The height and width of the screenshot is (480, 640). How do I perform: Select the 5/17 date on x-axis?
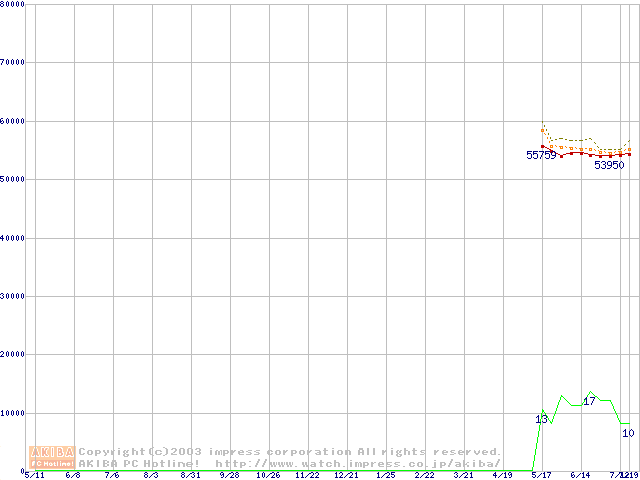(541, 476)
